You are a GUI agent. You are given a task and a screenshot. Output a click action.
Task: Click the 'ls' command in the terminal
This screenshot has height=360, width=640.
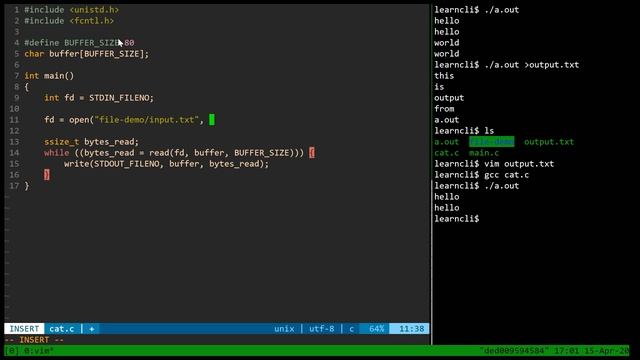pos(489,131)
